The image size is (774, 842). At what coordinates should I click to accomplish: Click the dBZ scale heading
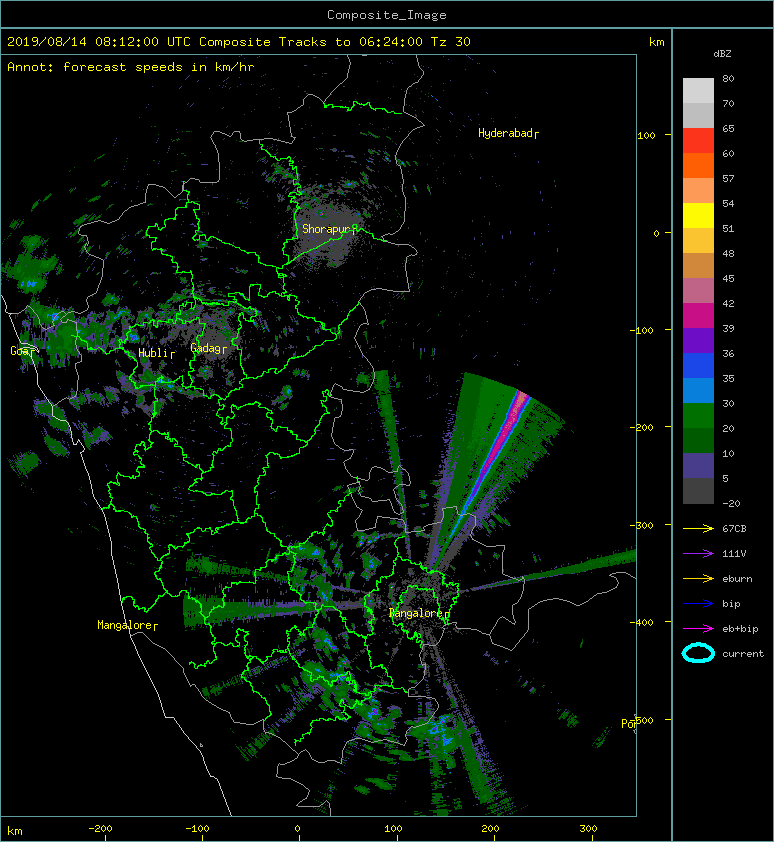[x=722, y=54]
